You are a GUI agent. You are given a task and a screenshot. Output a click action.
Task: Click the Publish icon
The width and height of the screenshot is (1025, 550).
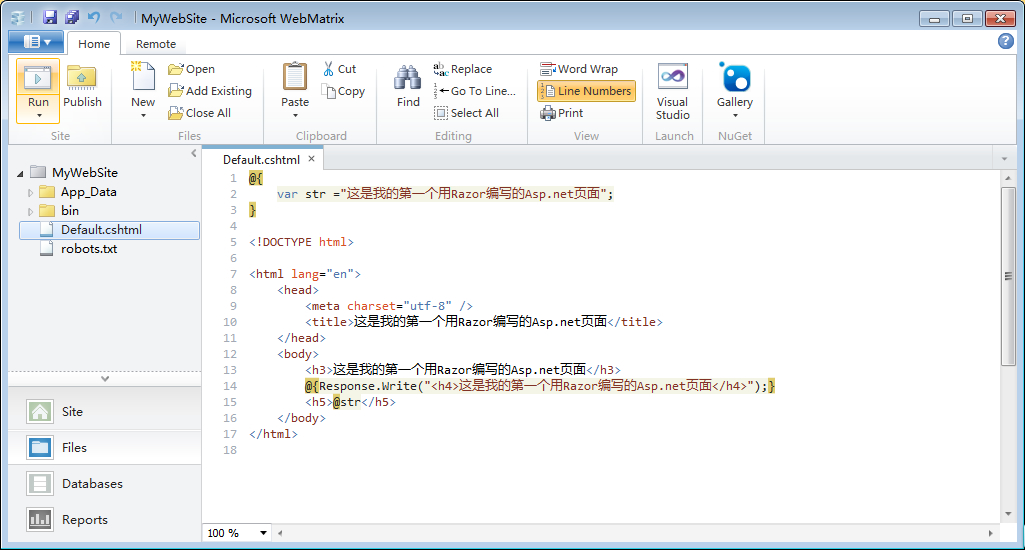[x=82, y=78]
